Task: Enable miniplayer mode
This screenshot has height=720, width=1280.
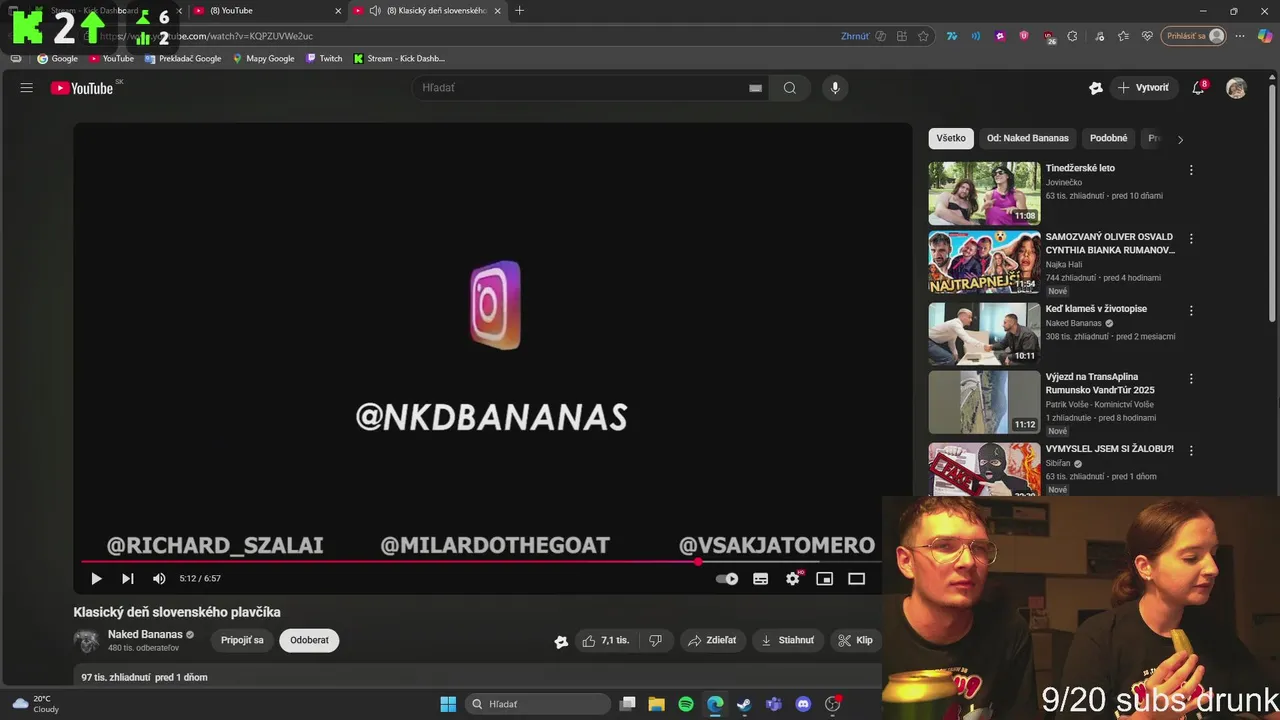Action: coord(825,578)
